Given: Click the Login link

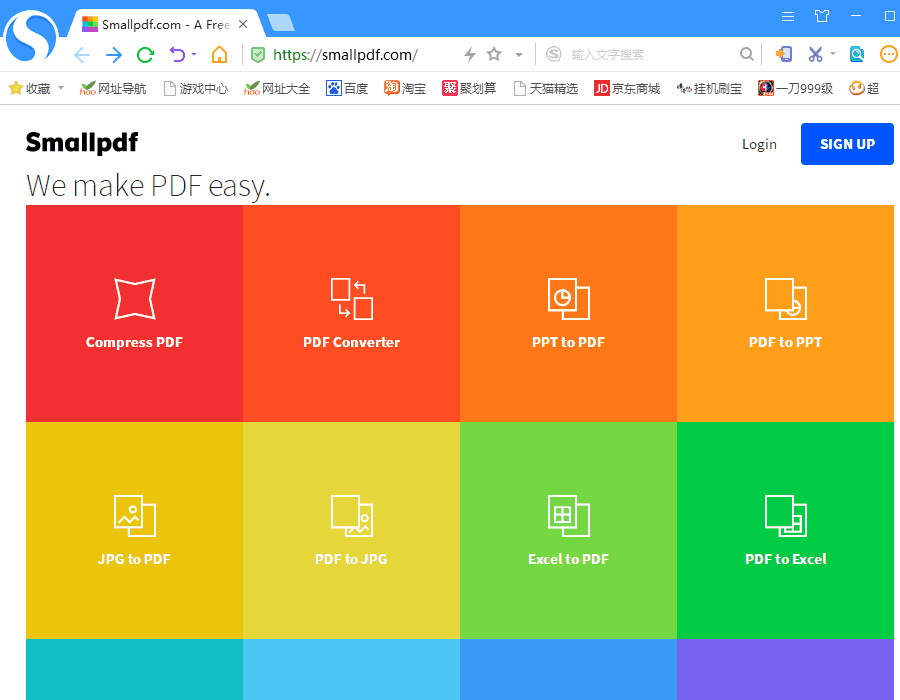Looking at the screenshot, I should 759,144.
